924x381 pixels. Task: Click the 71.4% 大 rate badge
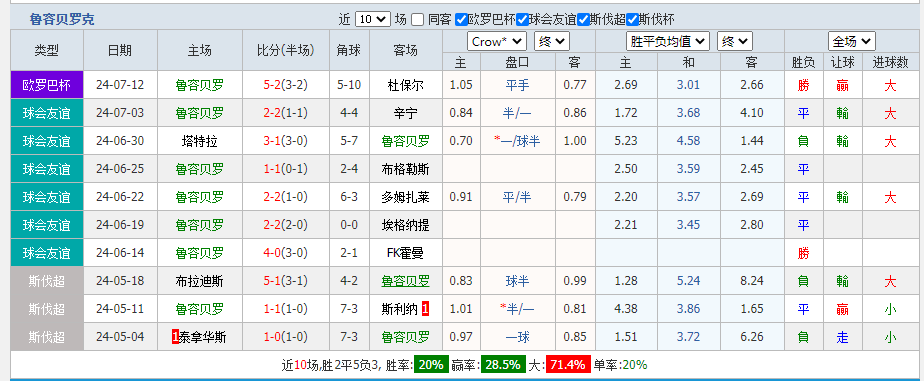coord(567,365)
